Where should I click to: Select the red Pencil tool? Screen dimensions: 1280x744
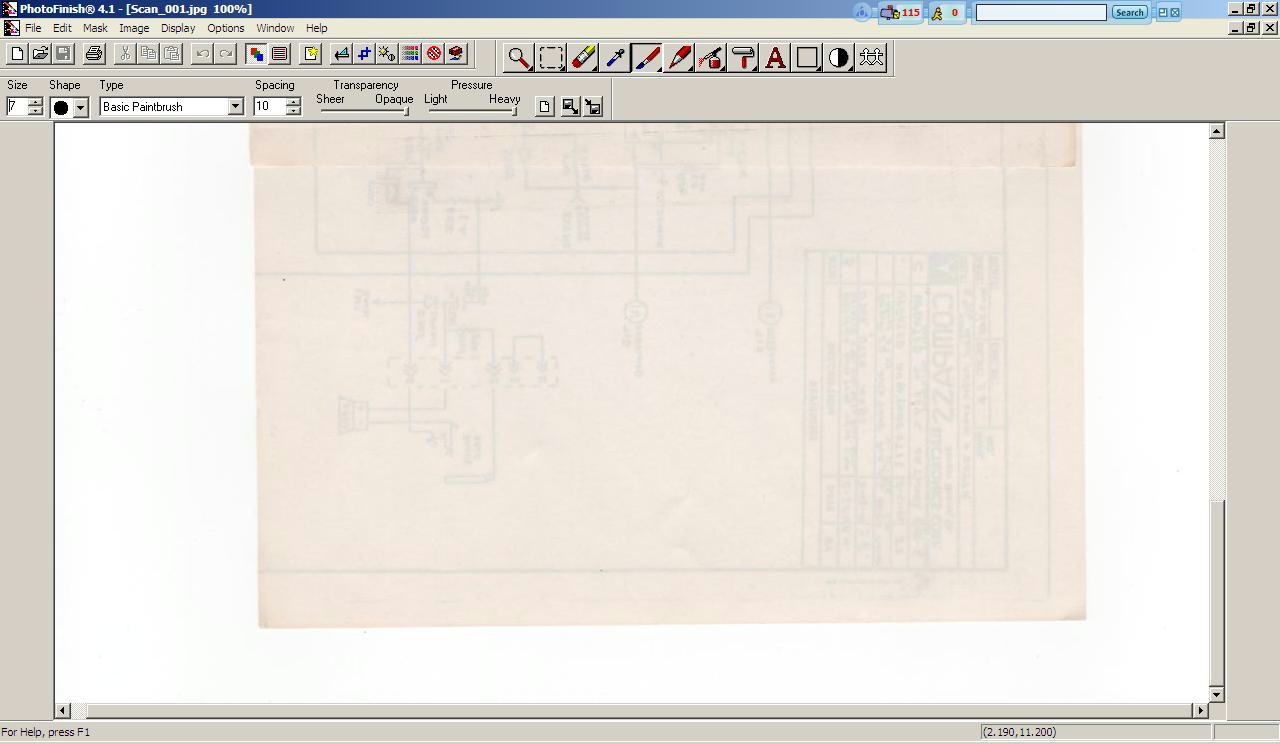[678, 58]
